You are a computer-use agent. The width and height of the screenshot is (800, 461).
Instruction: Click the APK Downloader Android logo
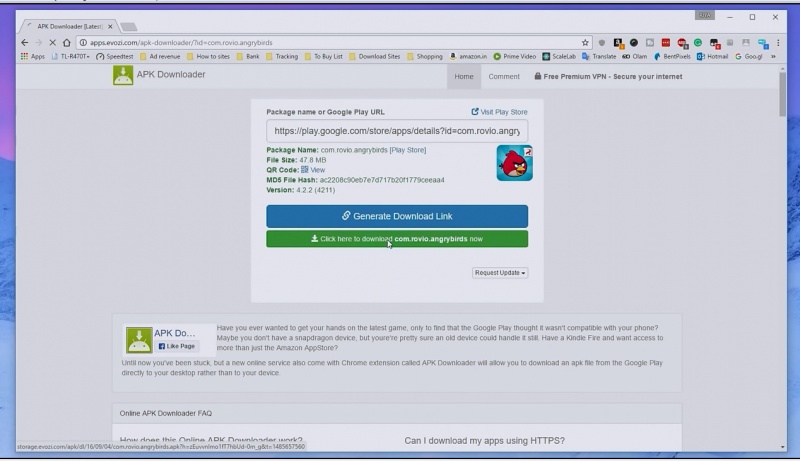click(x=123, y=75)
